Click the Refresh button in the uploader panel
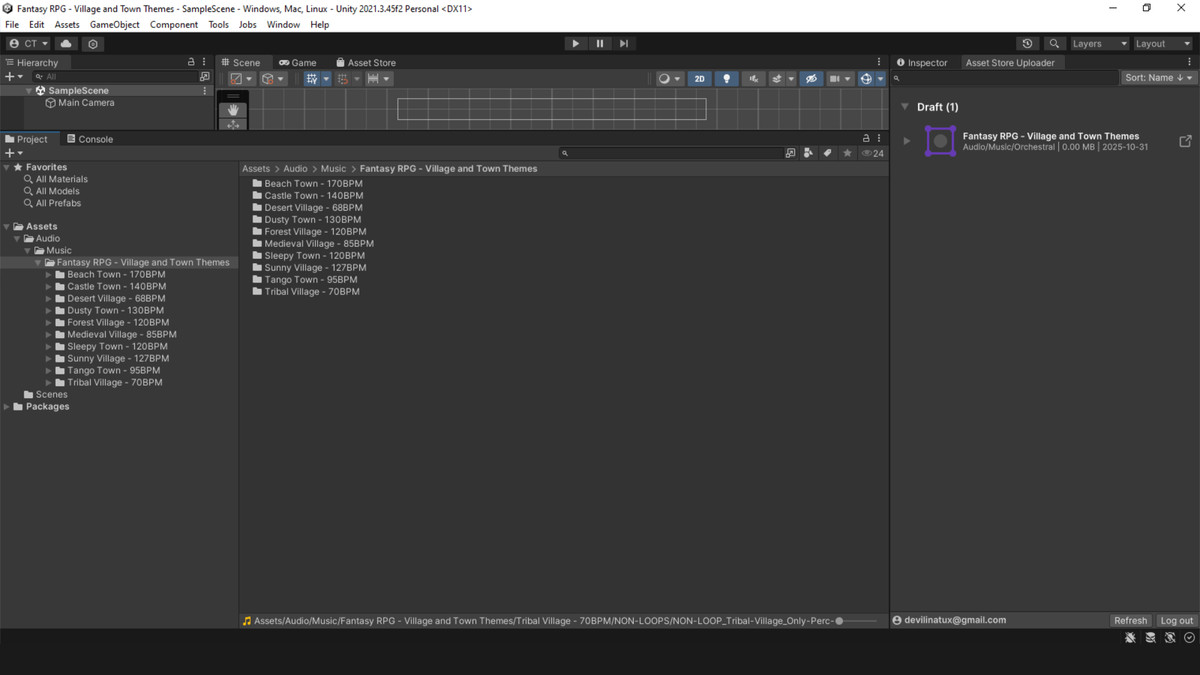 pos(1130,620)
